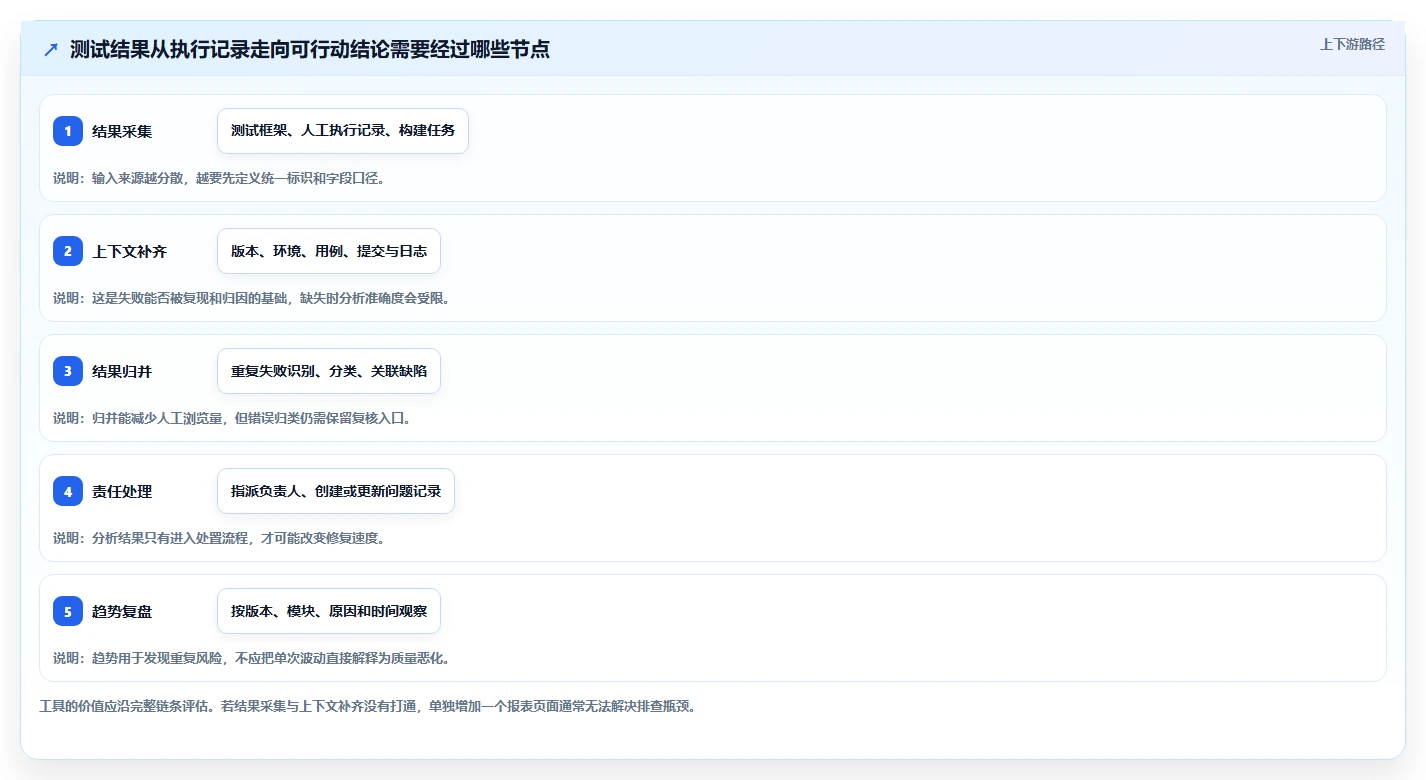Click the 趋势复盘 step title
Screen dimensions: 1426x780
(122, 611)
